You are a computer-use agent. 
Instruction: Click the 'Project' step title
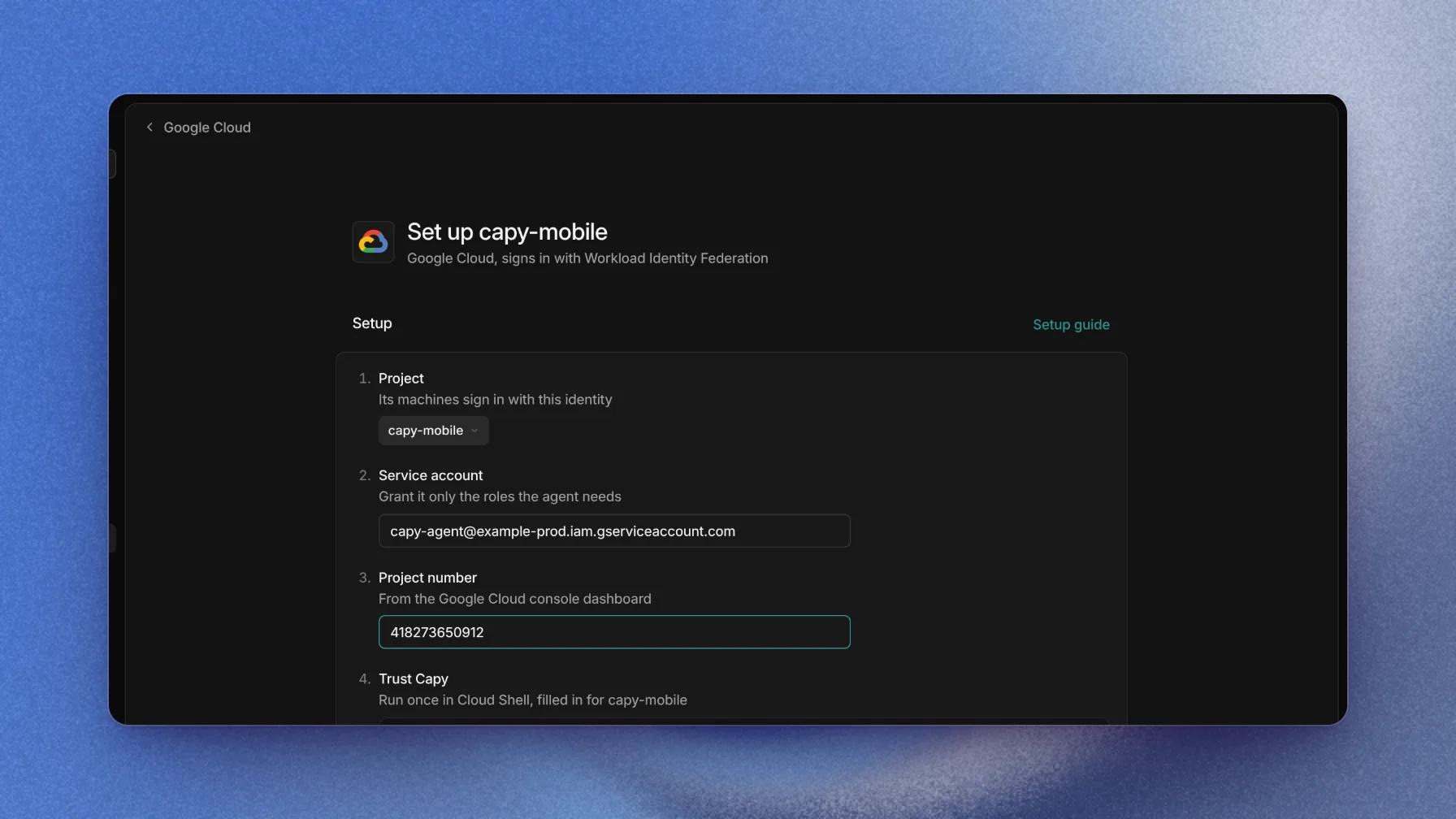[401, 379]
